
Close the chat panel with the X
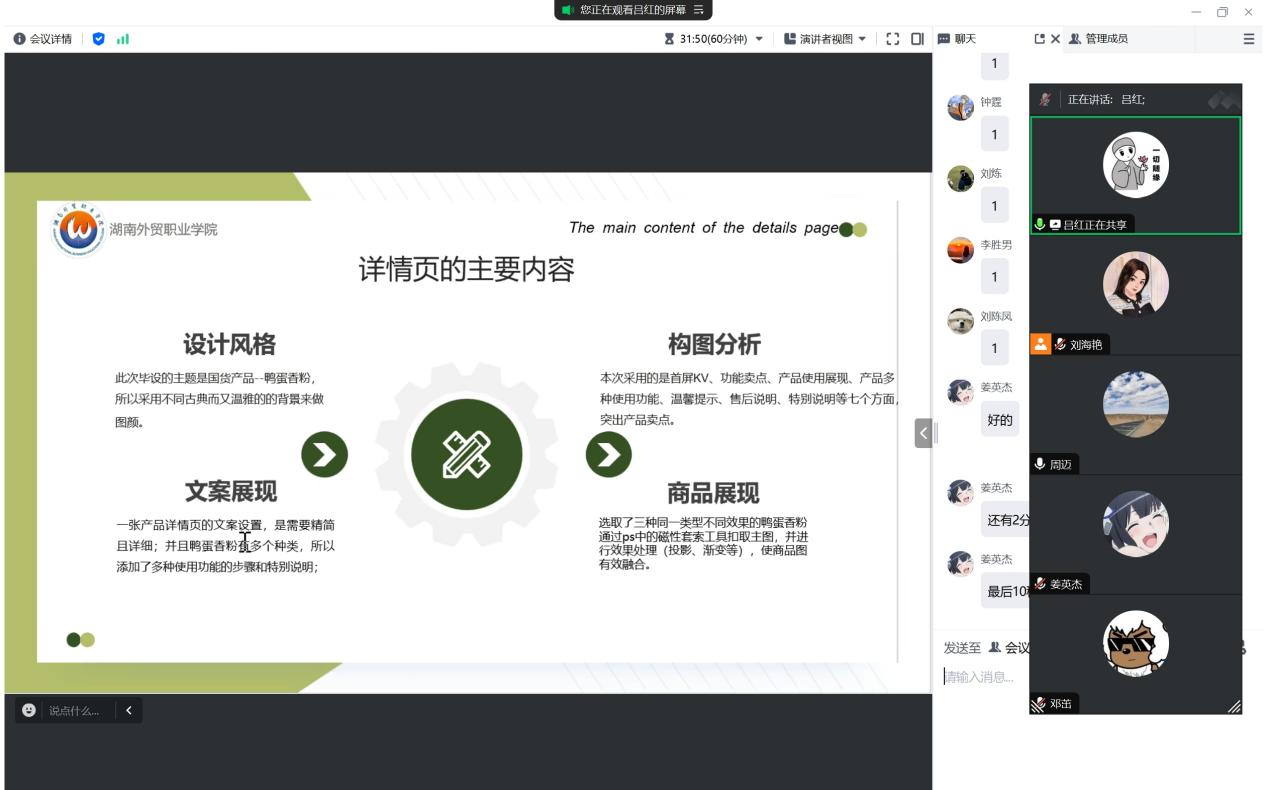pos(1055,39)
